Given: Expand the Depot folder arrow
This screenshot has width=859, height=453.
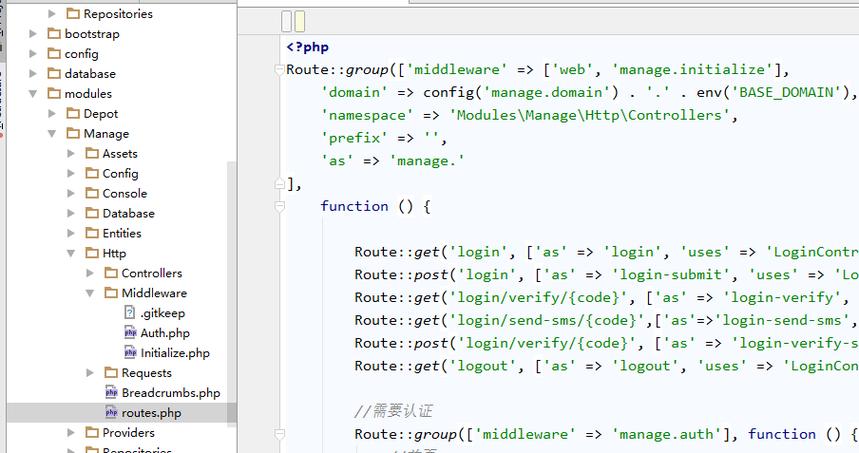Looking at the screenshot, I should (52, 113).
